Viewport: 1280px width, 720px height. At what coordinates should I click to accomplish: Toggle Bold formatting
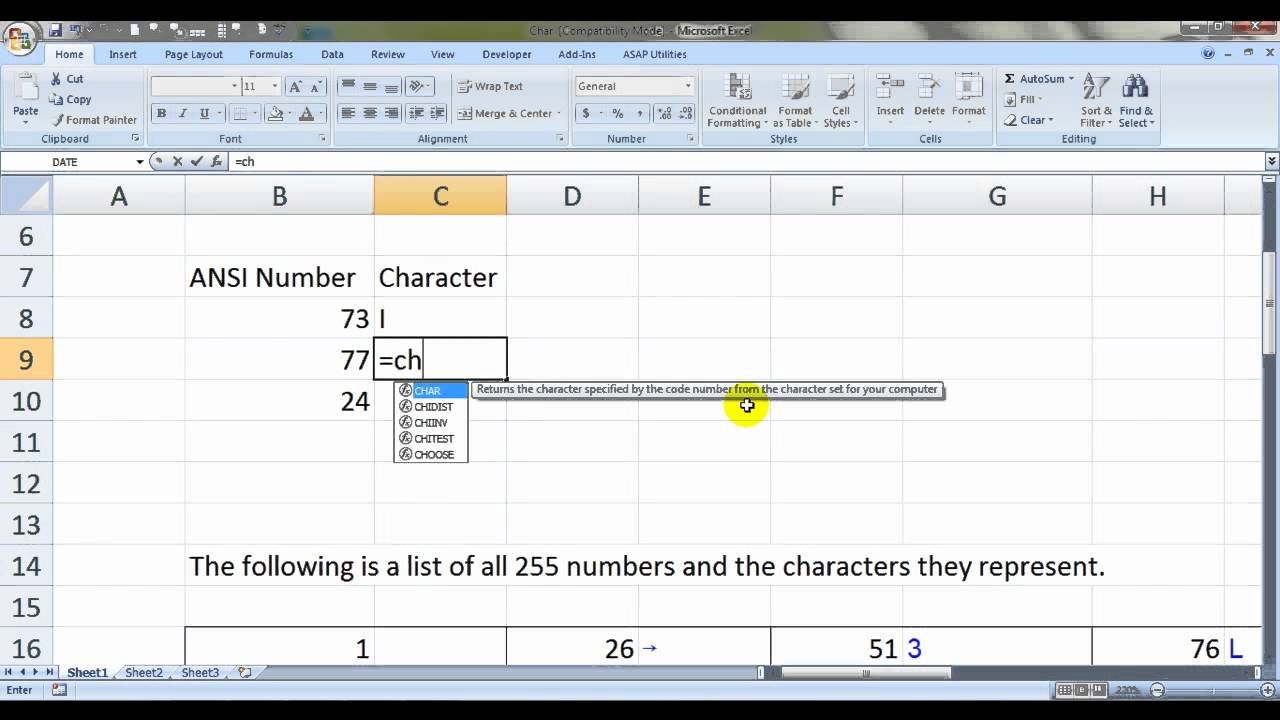161,114
